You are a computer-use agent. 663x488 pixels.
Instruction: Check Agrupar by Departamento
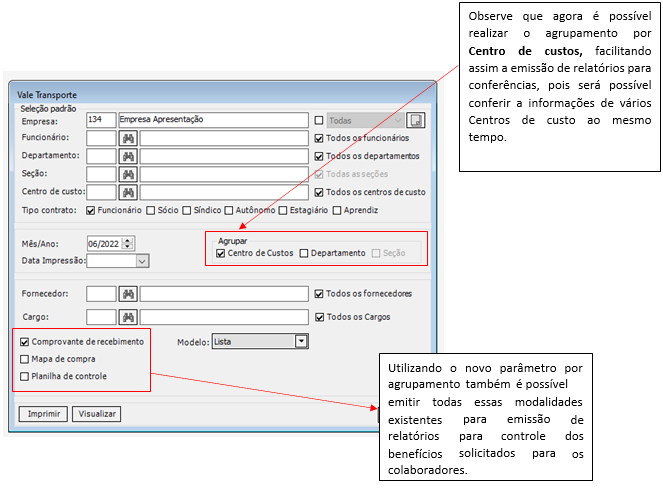(304, 253)
